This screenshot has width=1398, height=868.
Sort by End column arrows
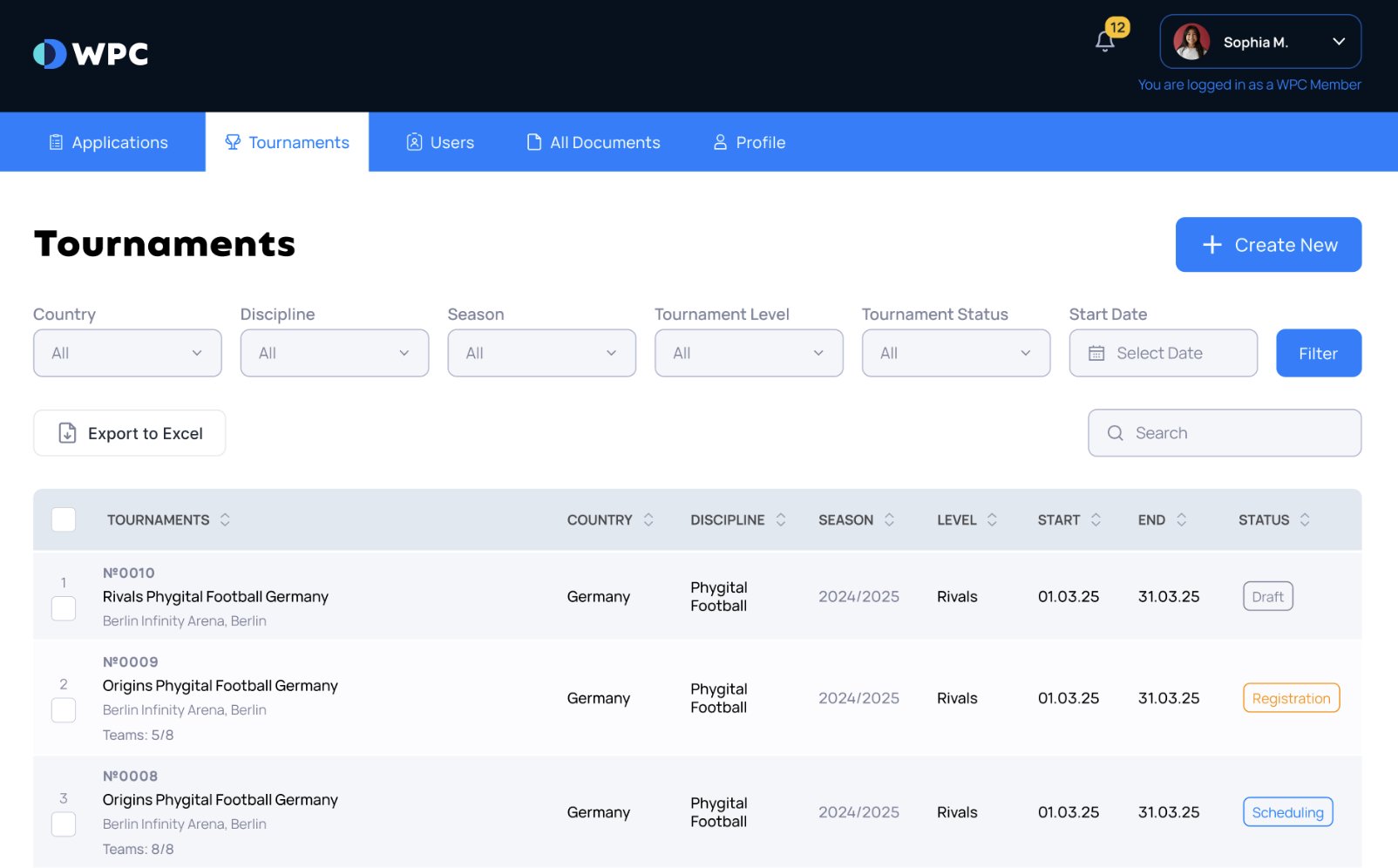pos(1181,519)
